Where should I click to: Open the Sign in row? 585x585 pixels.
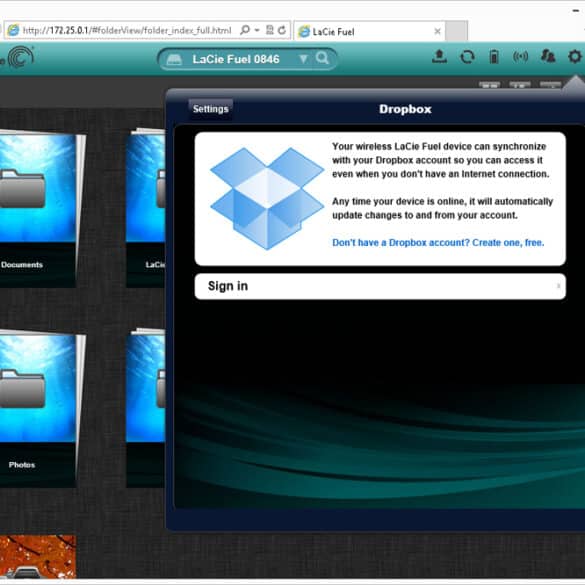coord(380,286)
